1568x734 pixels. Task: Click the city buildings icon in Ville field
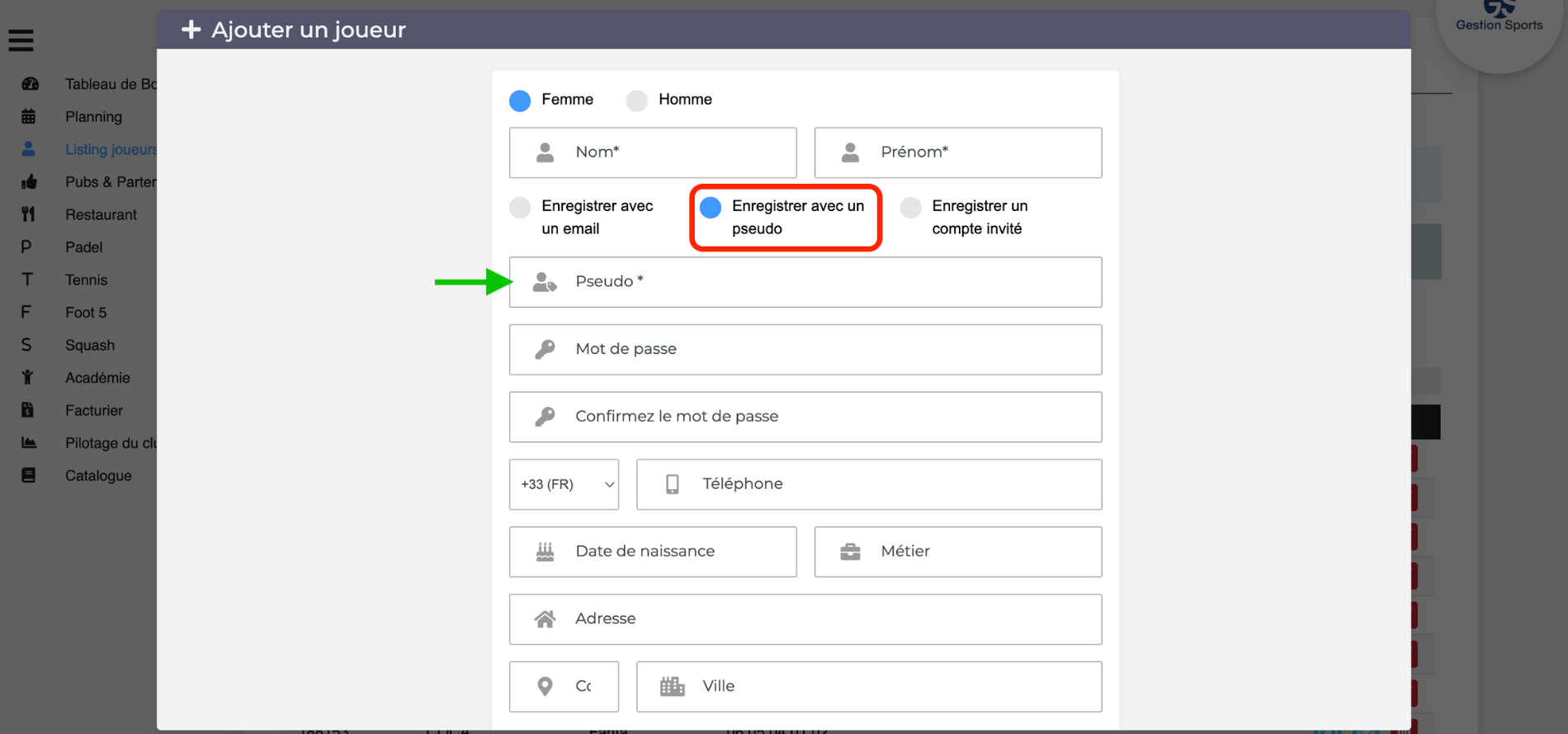tap(673, 686)
